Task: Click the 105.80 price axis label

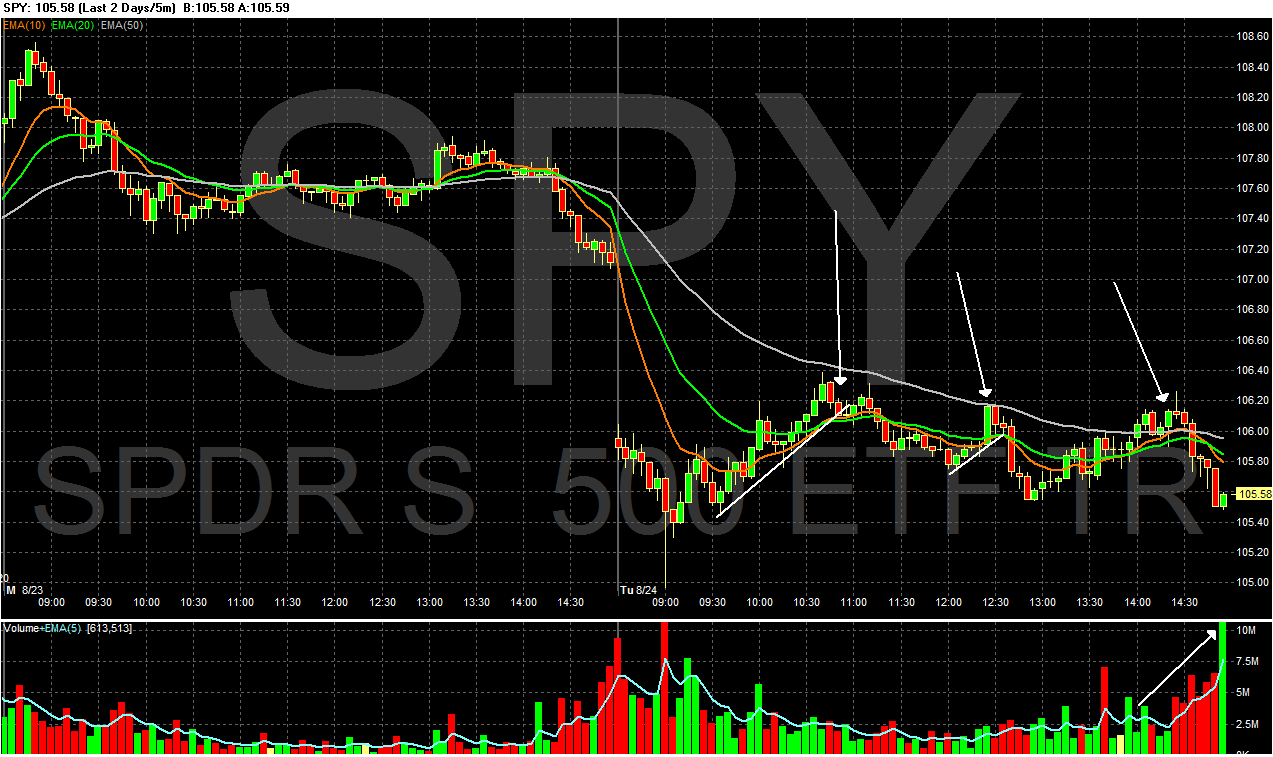Action: (1254, 461)
